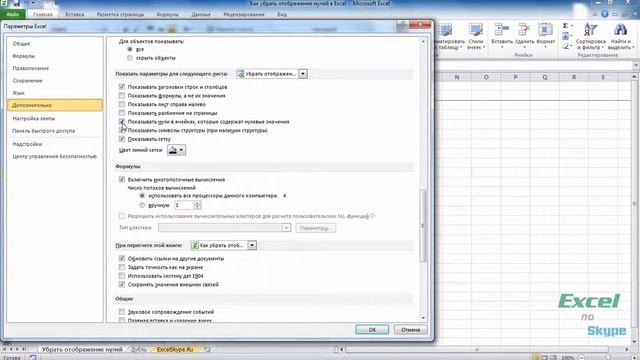640x360 pixels.
Task: Click the zoom slider in status bar
Action: 608,358
